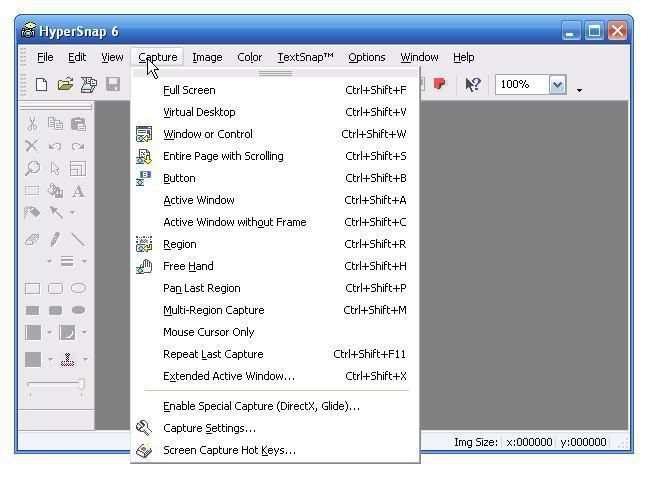Open the 100% zoom dropdown arrow
649x502 pixels.
coord(558,85)
